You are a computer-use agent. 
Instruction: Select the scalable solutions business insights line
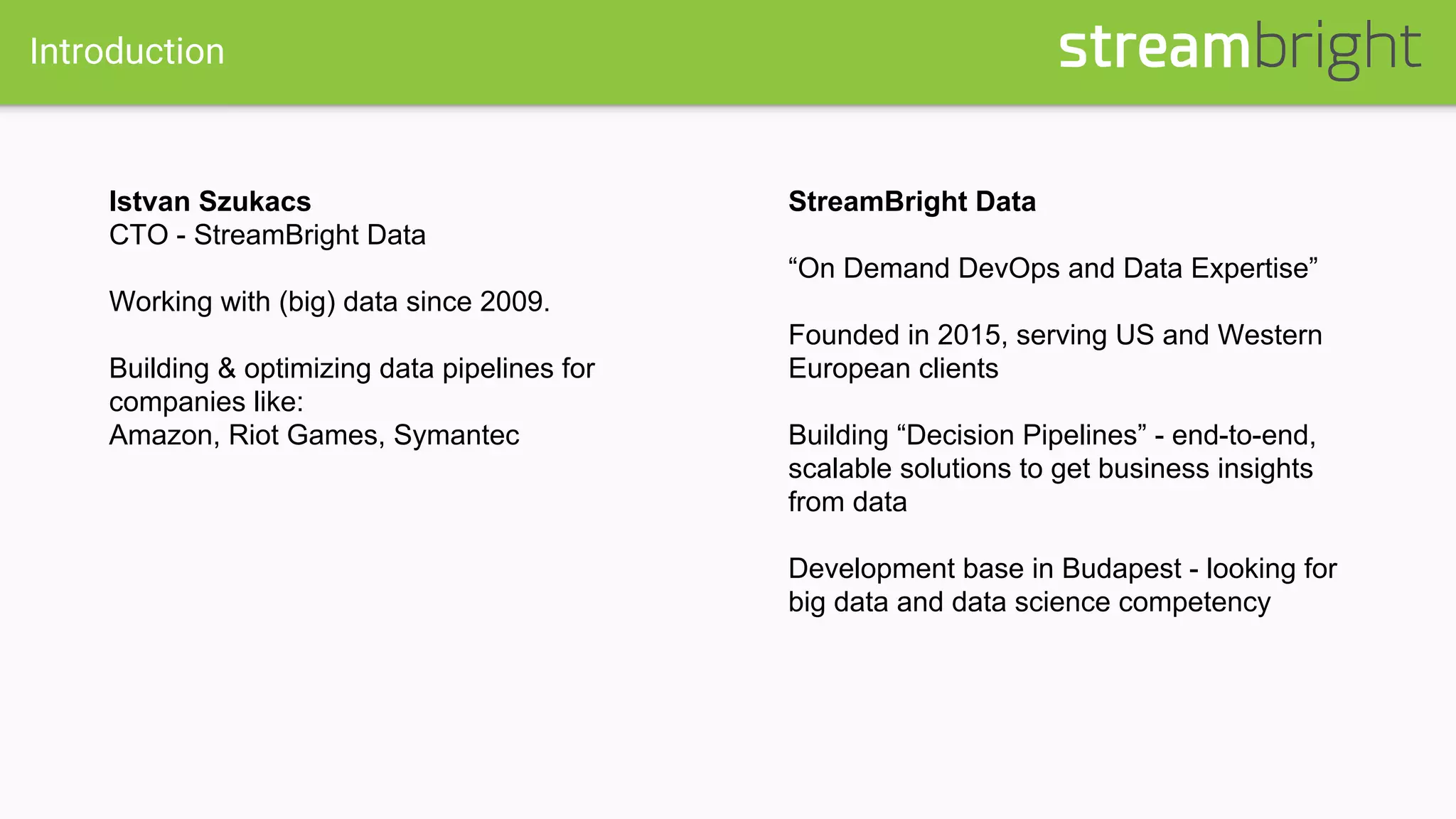click(1051, 469)
